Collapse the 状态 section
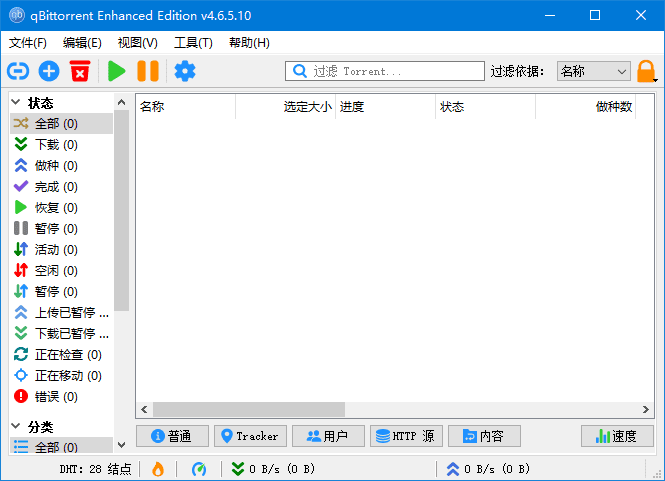The image size is (665, 481). coord(16,102)
